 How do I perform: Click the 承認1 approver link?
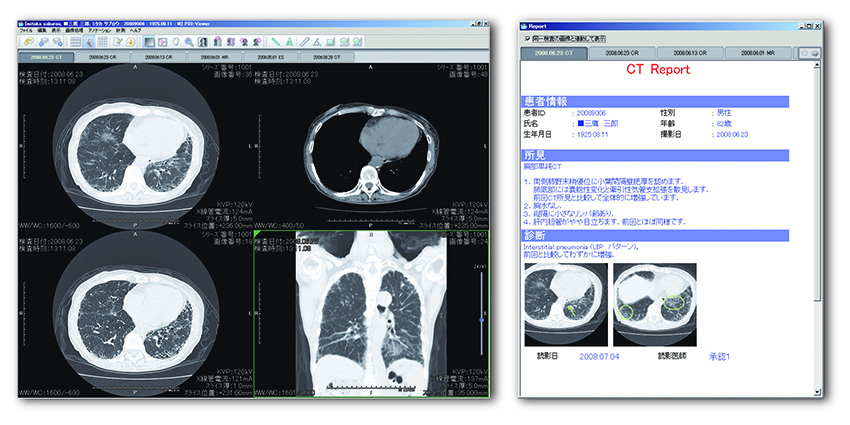point(720,355)
